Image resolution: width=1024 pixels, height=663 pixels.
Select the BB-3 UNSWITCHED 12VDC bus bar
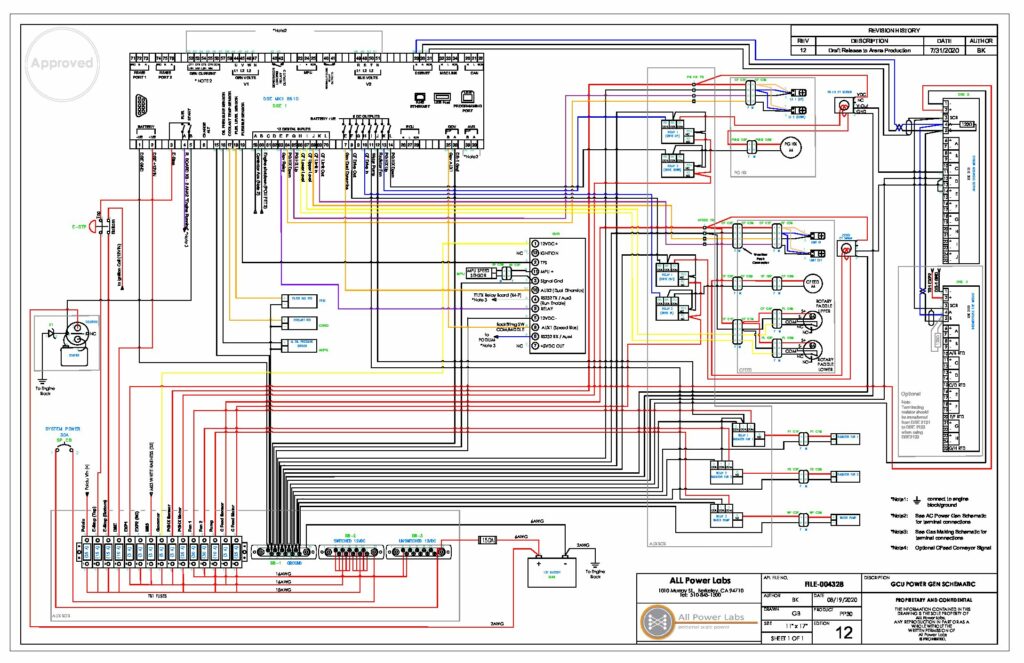point(419,552)
